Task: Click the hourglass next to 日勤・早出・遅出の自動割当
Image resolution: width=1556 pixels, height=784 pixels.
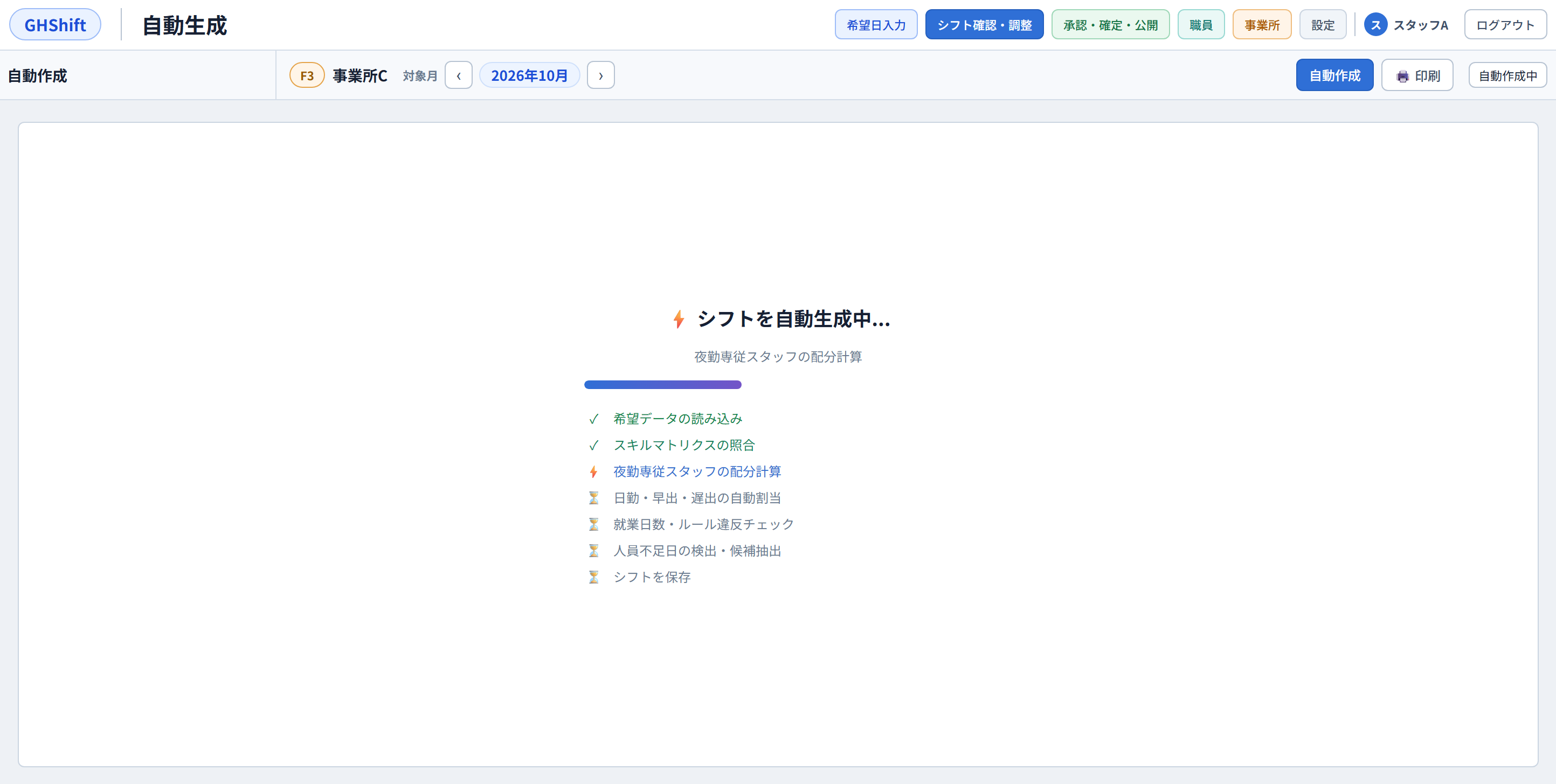Action: coord(593,498)
